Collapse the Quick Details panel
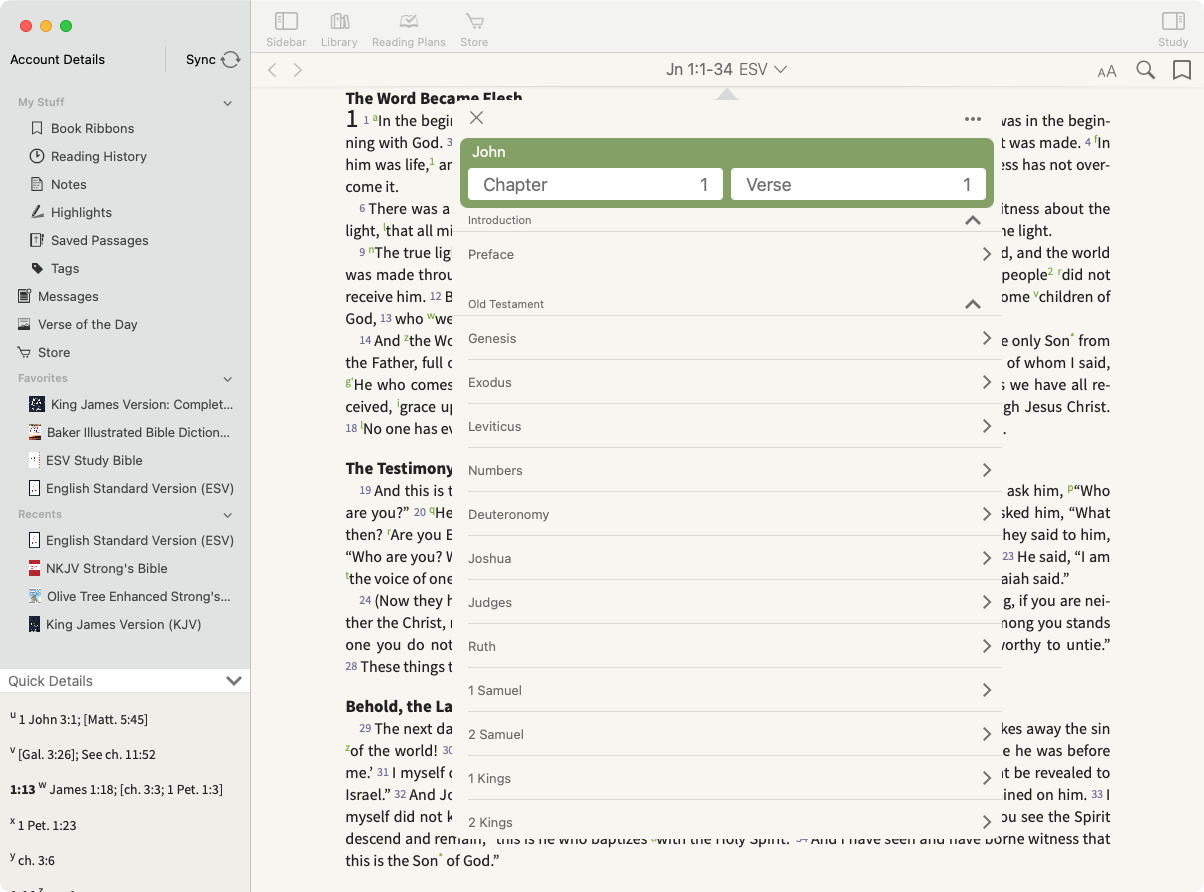The image size is (1204, 892). tap(234, 681)
